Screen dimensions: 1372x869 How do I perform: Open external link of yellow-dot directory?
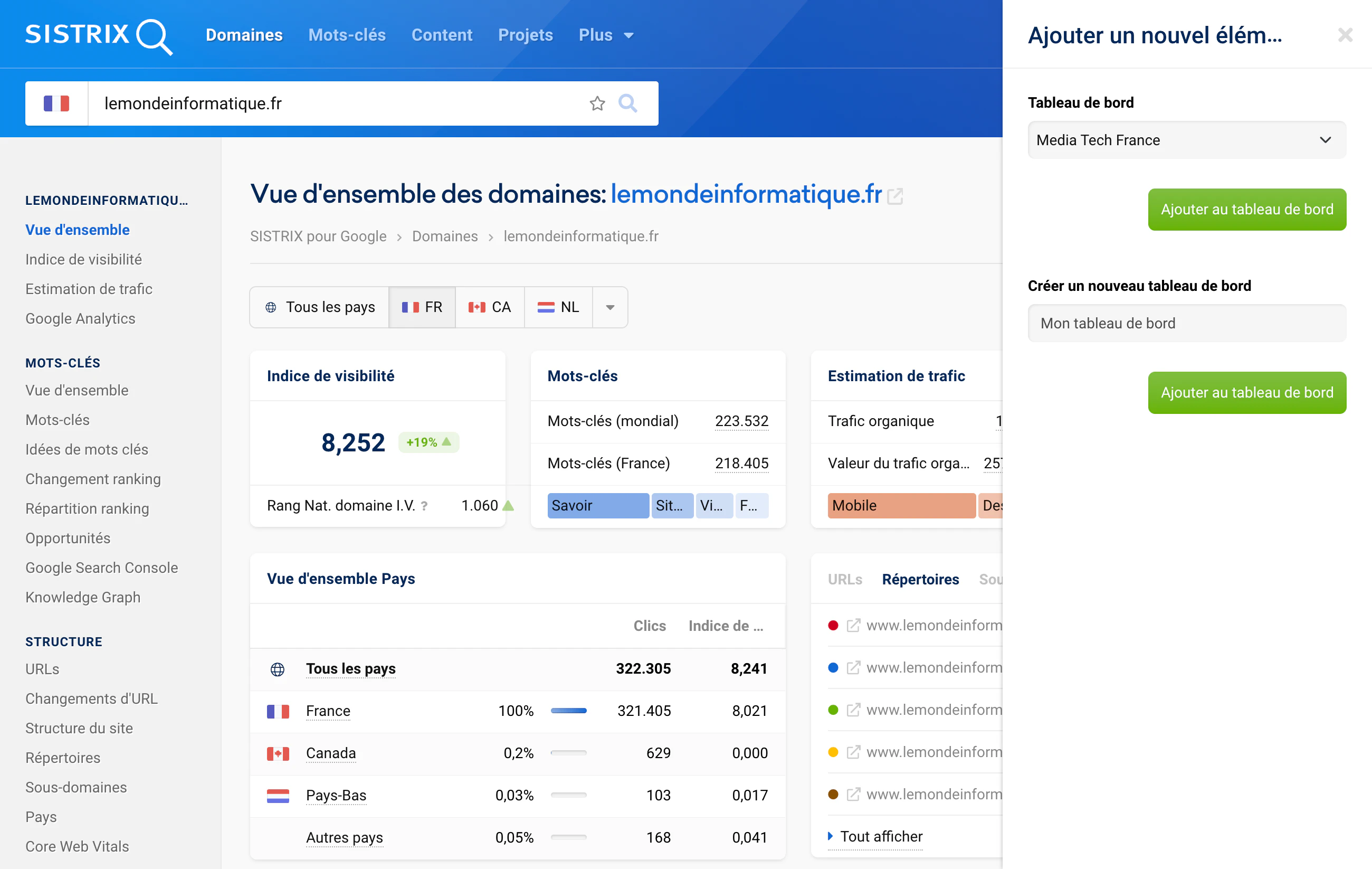(853, 752)
